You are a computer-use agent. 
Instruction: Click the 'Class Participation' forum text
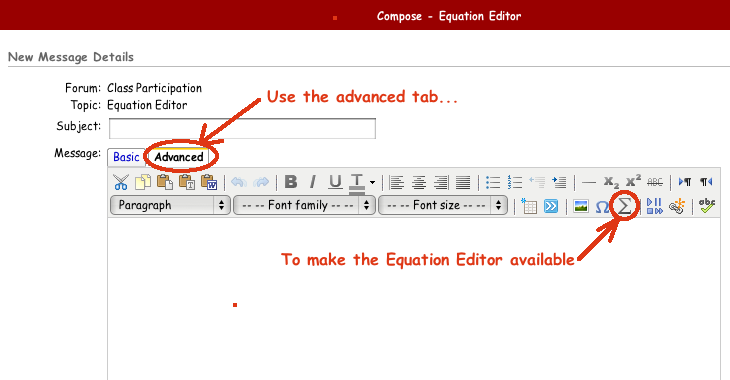tap(155, 88)
